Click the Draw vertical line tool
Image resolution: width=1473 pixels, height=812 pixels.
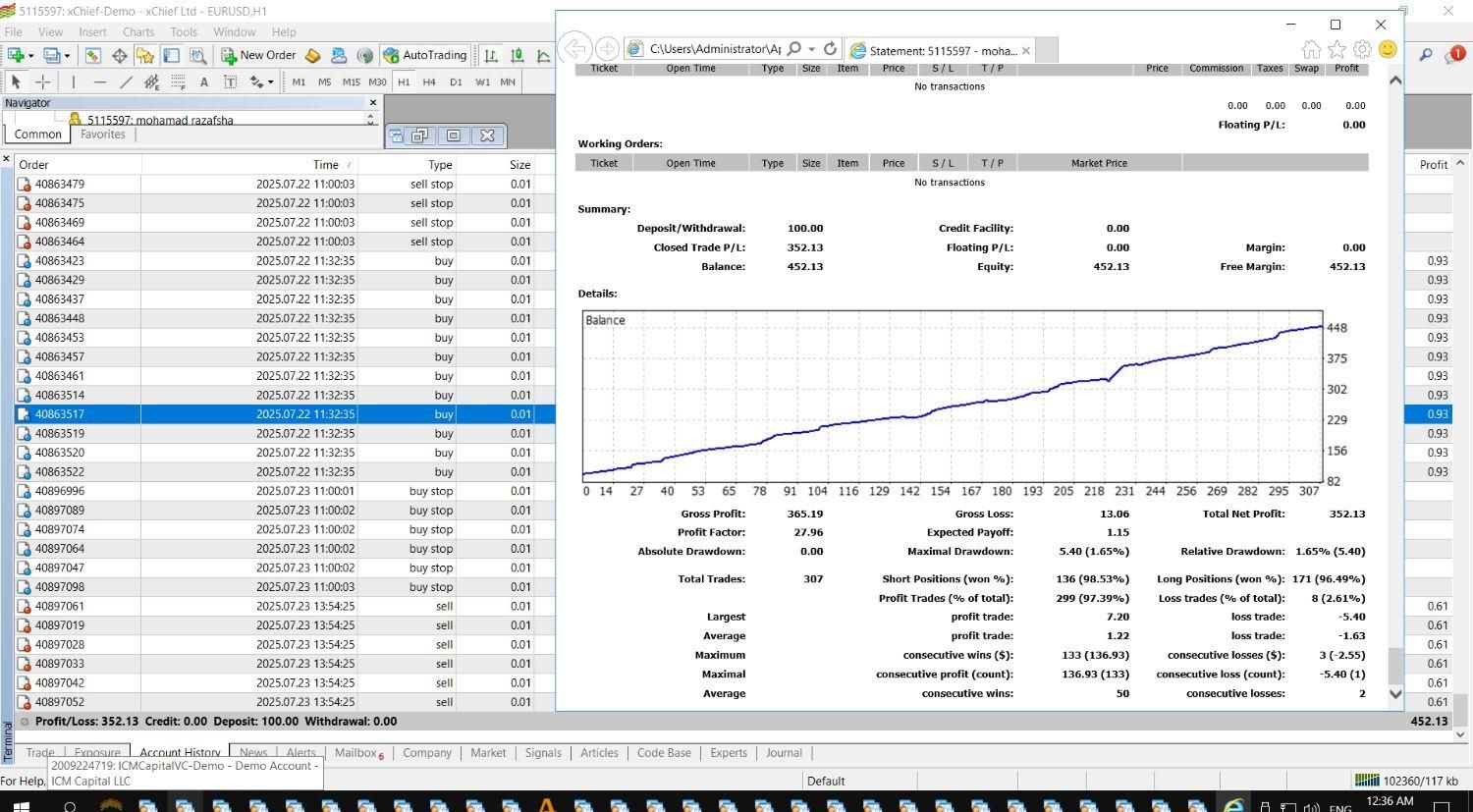[74, 82]
